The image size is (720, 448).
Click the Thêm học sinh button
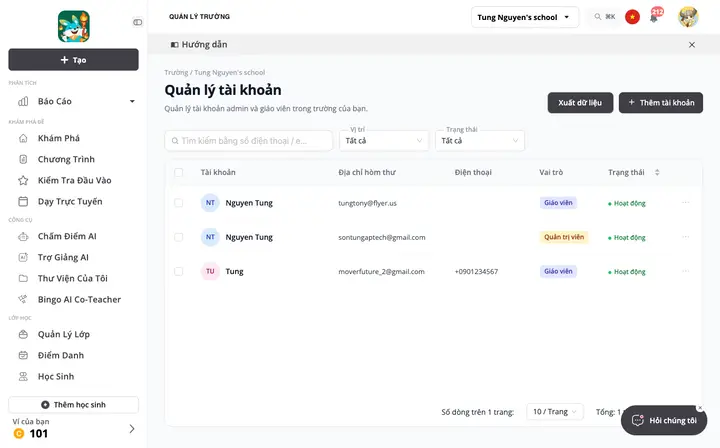(73, 405)
